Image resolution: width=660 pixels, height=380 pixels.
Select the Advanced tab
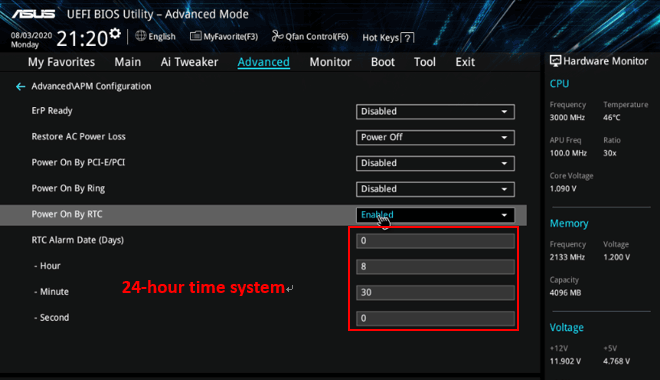coord(263,62)
